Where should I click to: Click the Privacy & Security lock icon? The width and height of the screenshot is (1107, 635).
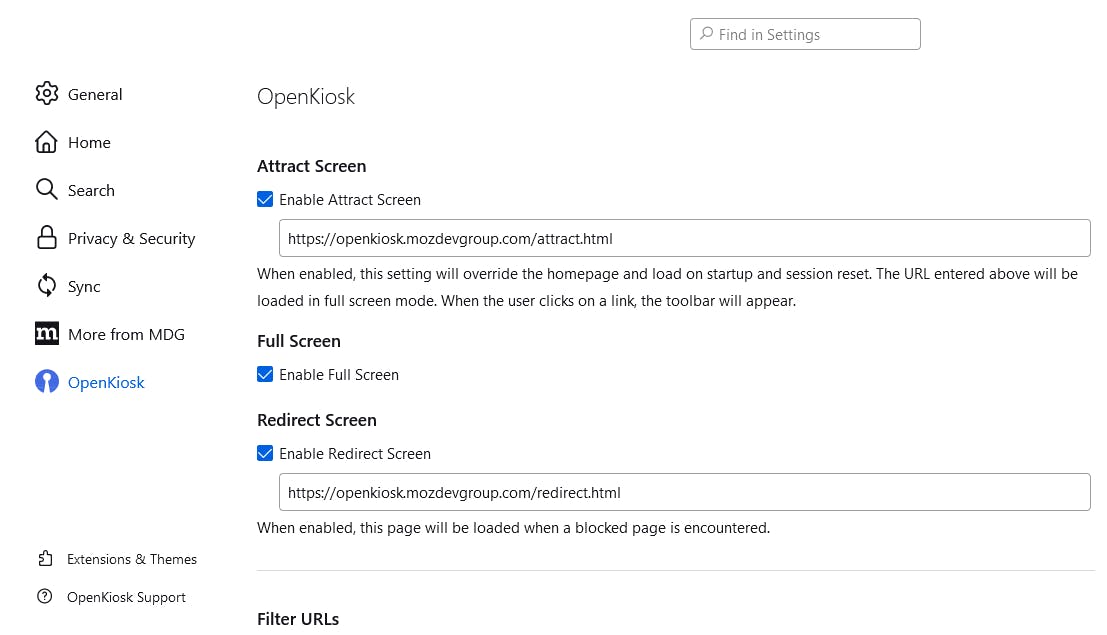46,238
